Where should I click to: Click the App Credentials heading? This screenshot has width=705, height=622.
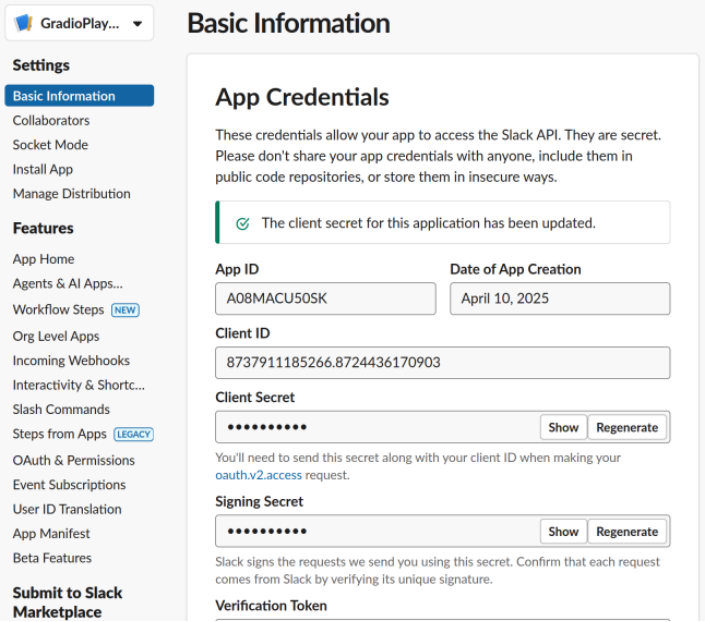point(302,97)
